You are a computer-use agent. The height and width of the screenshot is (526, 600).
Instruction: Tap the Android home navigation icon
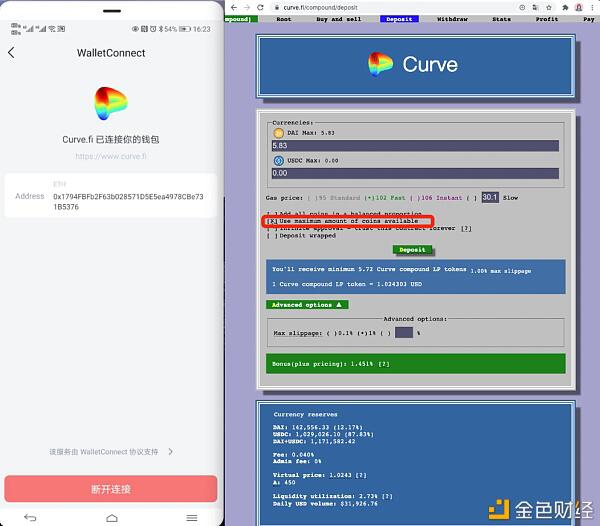coord(112,518)
